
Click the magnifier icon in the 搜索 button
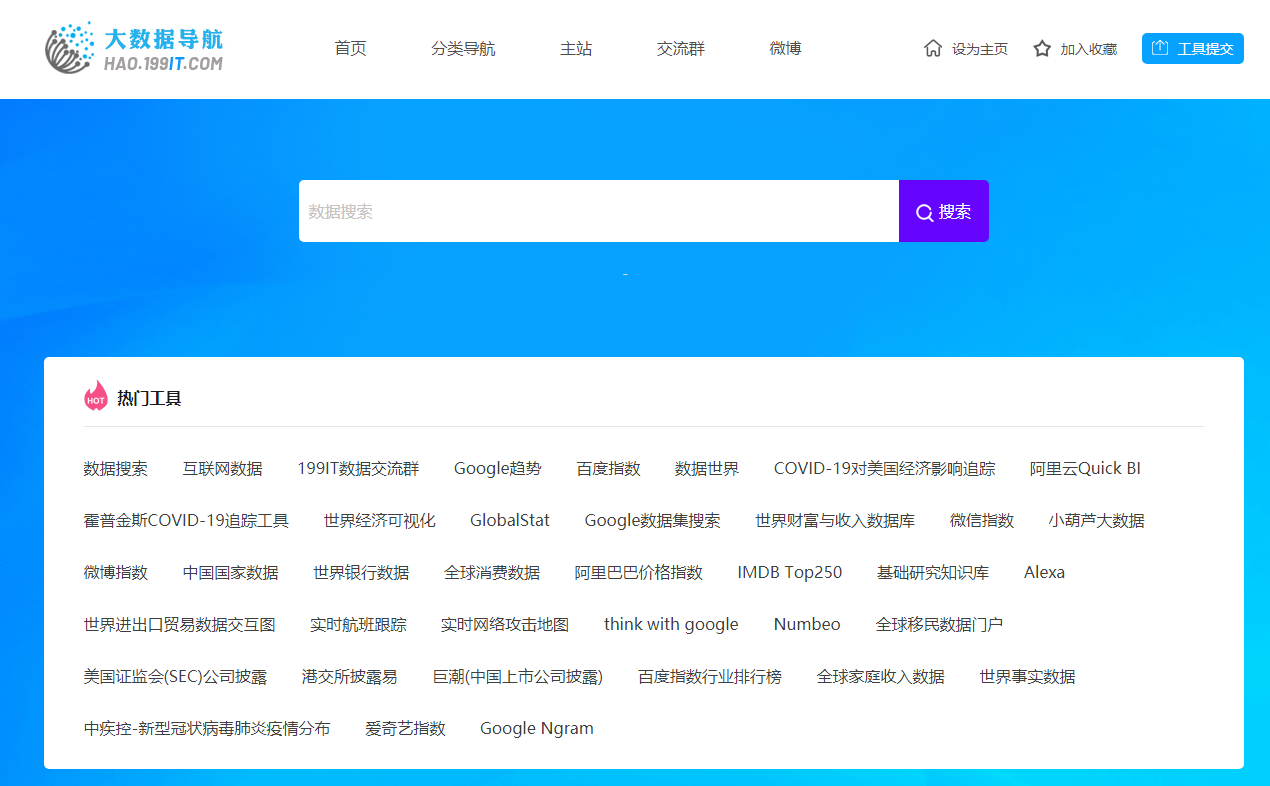click(x=924, y=211)
